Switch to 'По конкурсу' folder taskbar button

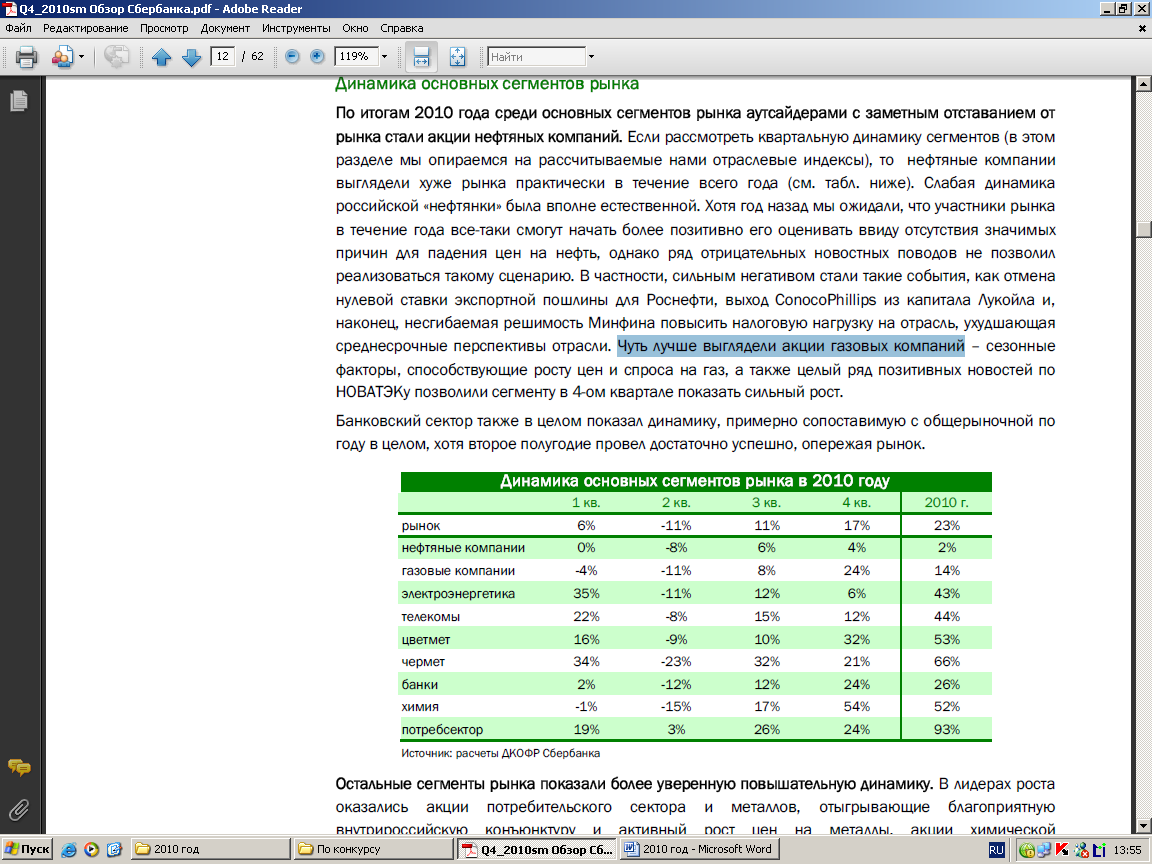[x=374, y=849]
